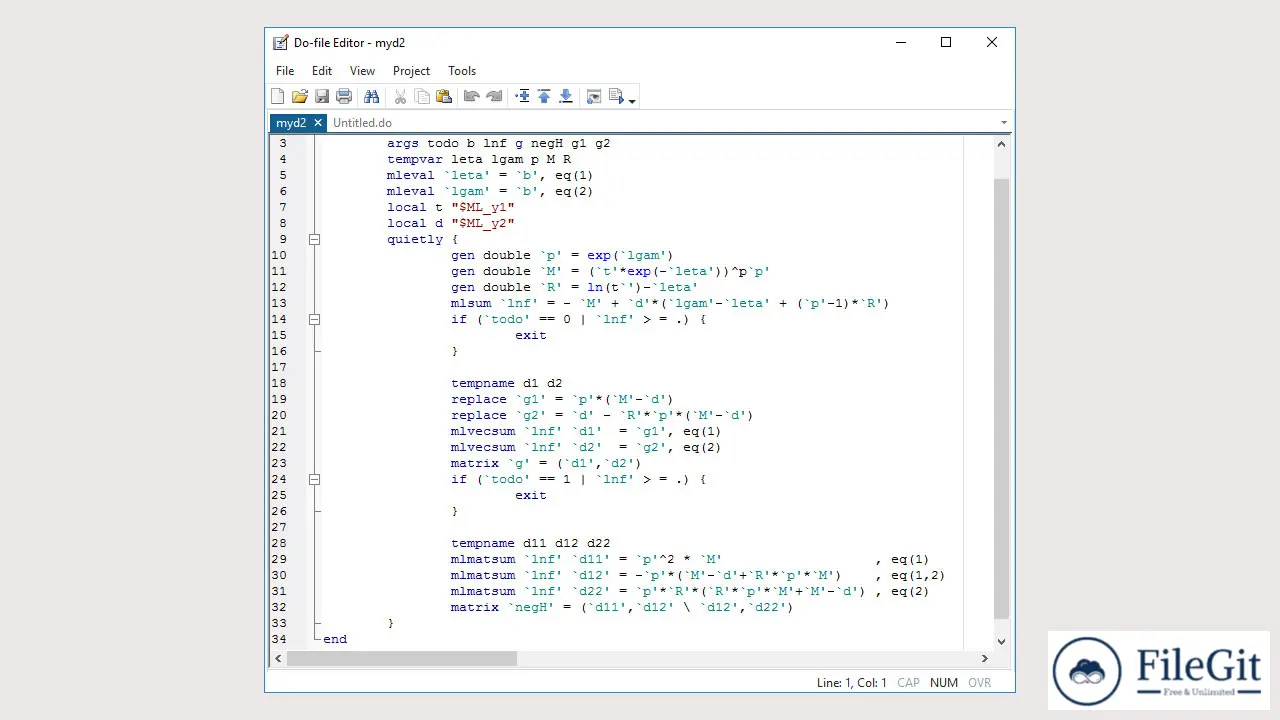This screenshot has height=720, width=1280.
Task: Click the 'exit' keyword on line 15
Action: click(531, 335)
